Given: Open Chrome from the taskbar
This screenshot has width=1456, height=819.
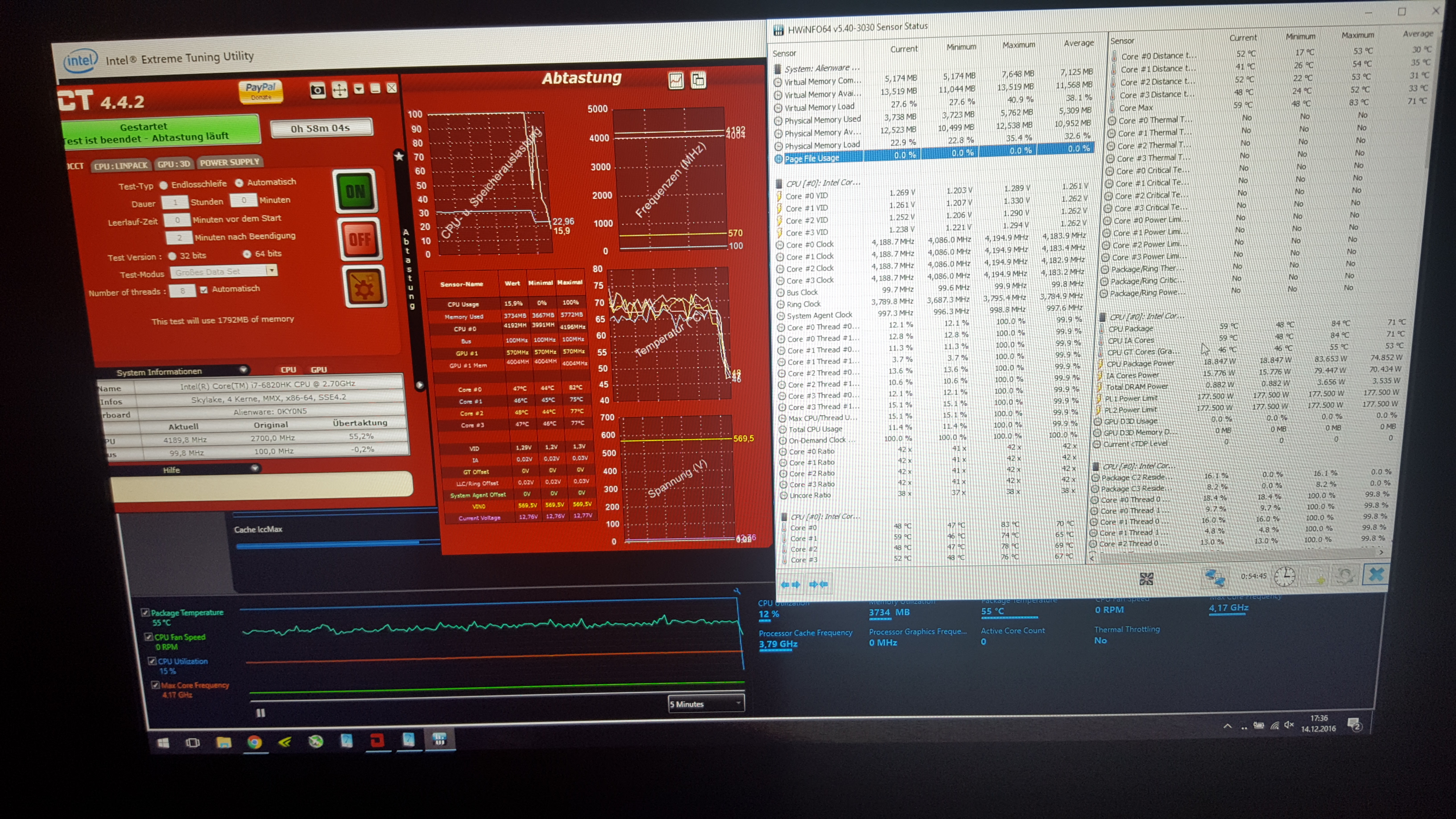Looking at the screenshot, I should pyautogui.click(x=254, y=742).
